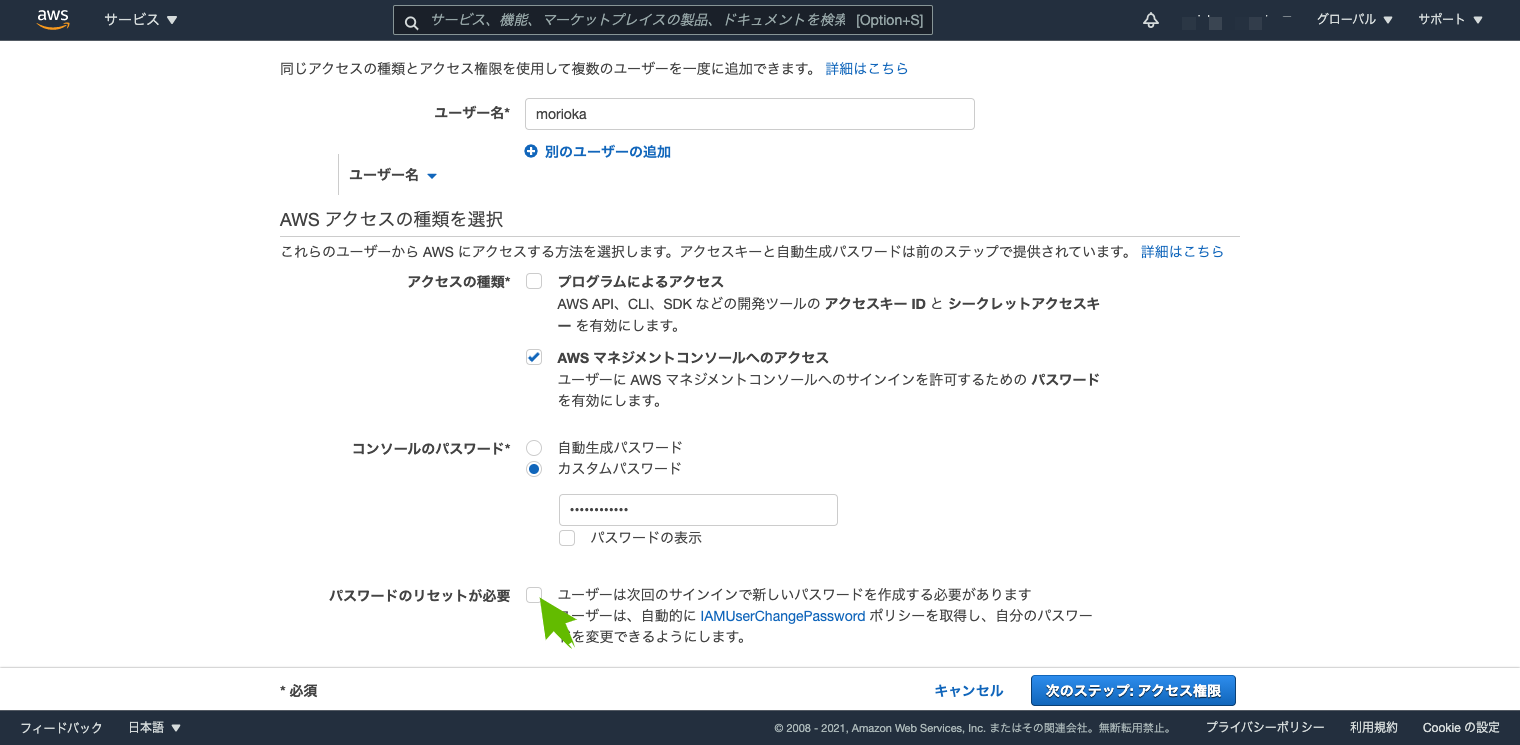Enable the プログラムによるアクセス checkbox
The width and height of the screenshot is (1520, 745).
click(x=534, y=281)
